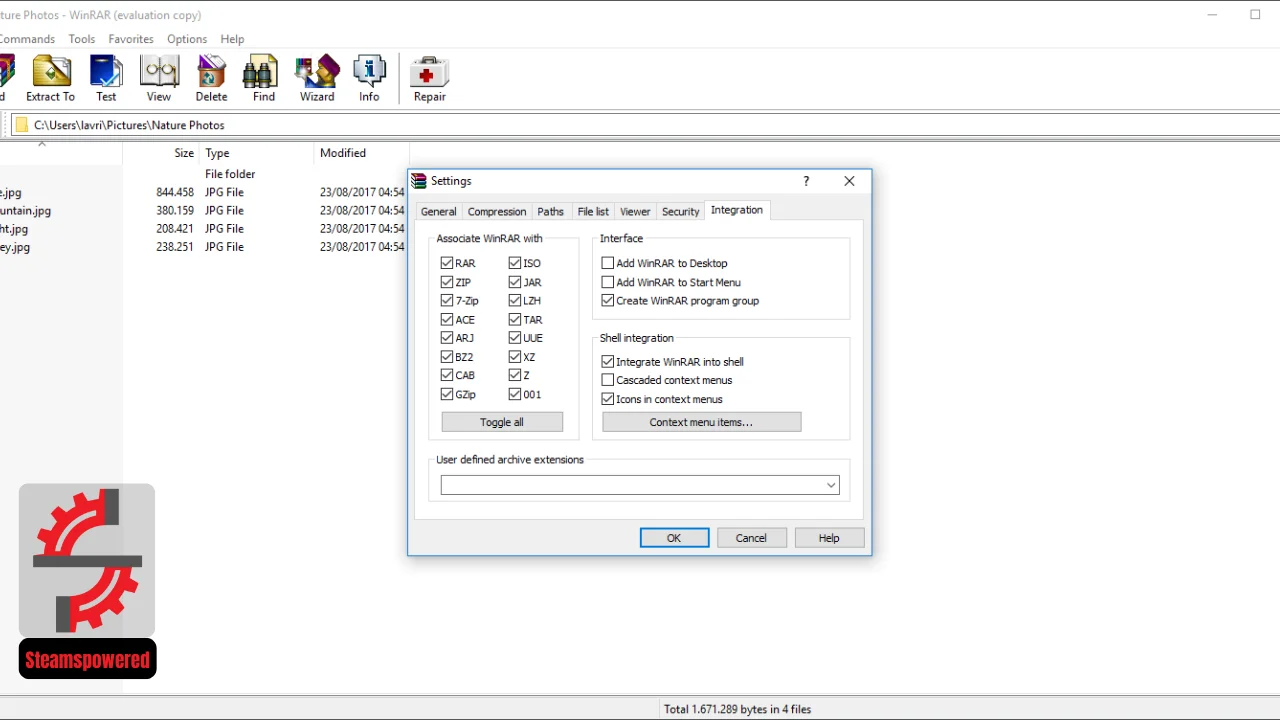The width and height of the screenshot is (1280, 720).
Task: Click the Settings dialog help question mark
Action: pos(806,181)
